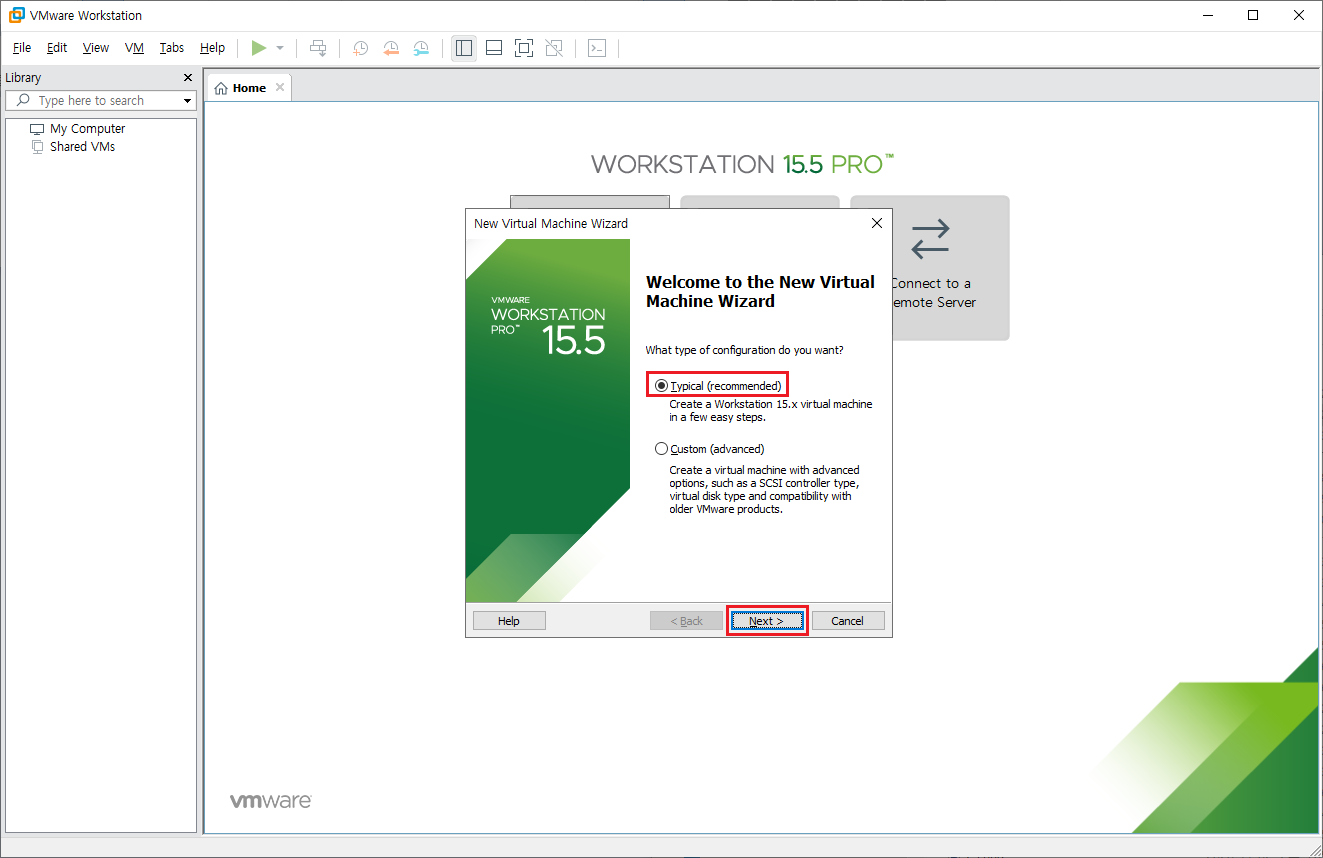Click the Unity mode toolbar icon
Screen dimensions: 1323x858
(554, 48)
